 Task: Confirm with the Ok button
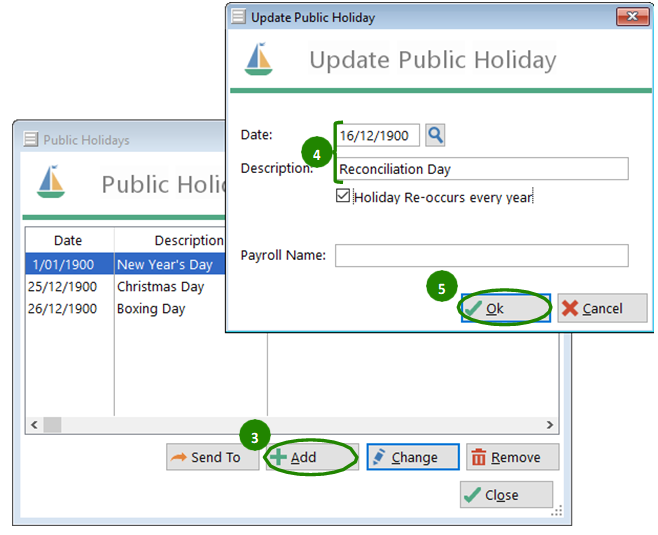pyautogui.click(x=506, y=308)
